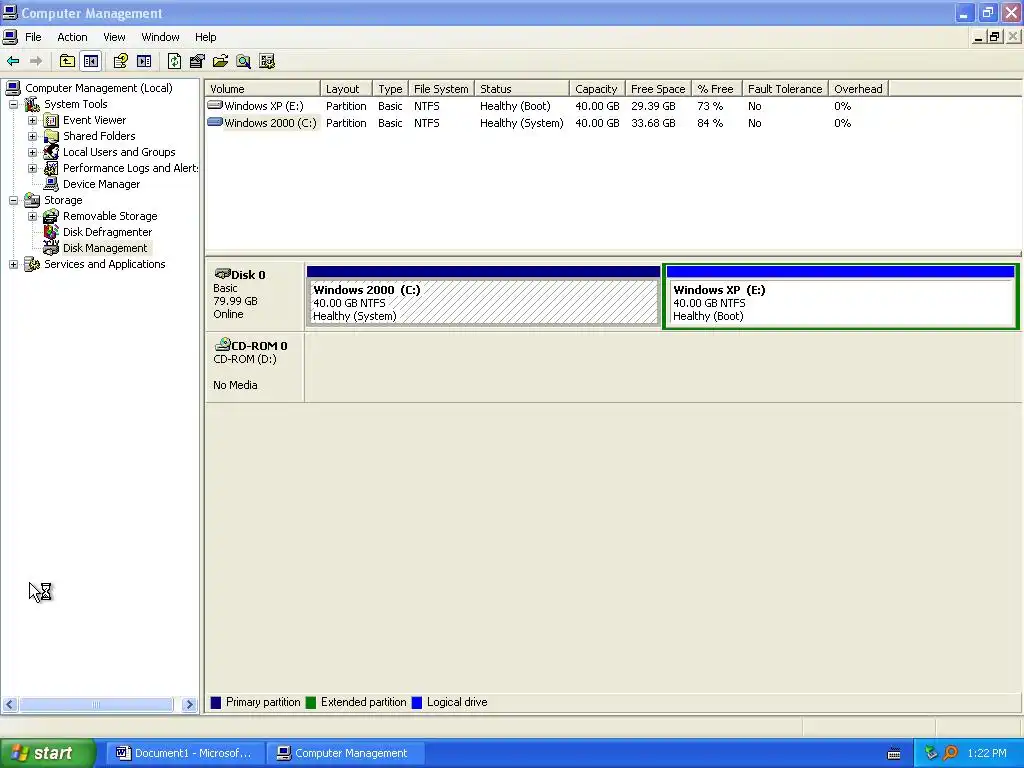Image resolution: width=1024 pixels, height=768 pixels.
Task: Click the Removable Storage tree icon
Action: (51, 216)
